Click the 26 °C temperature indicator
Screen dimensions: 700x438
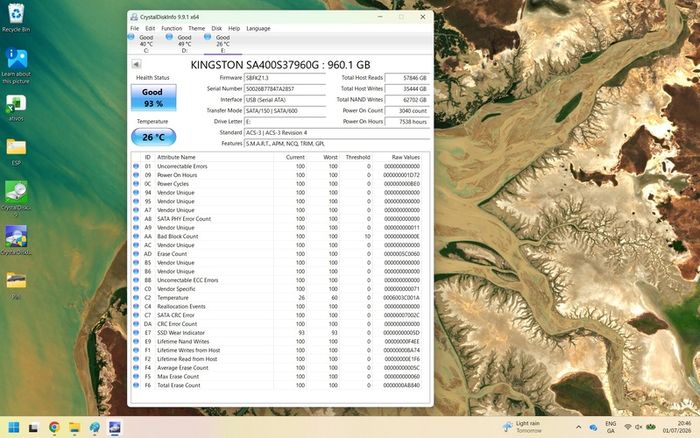153,137
